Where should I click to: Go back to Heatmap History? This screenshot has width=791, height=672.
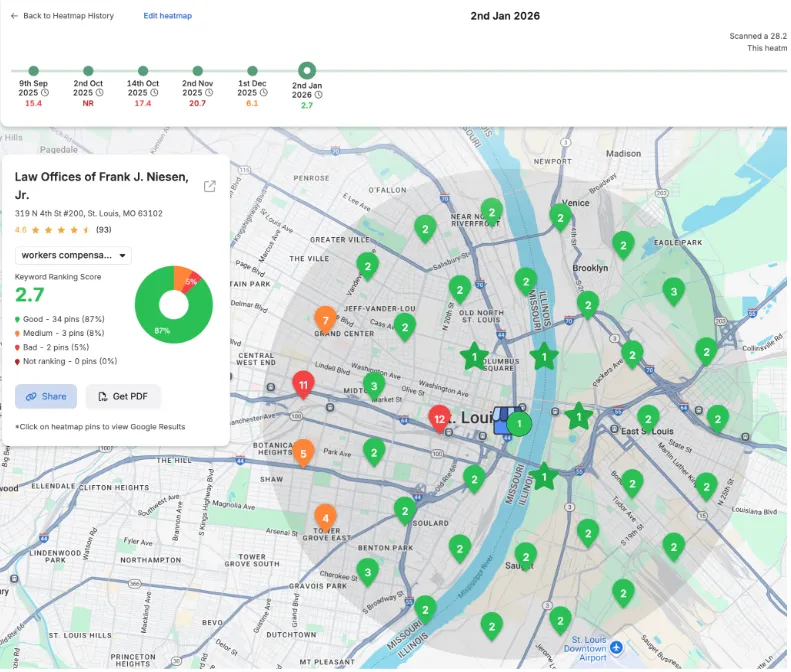[x=62, y=16]
